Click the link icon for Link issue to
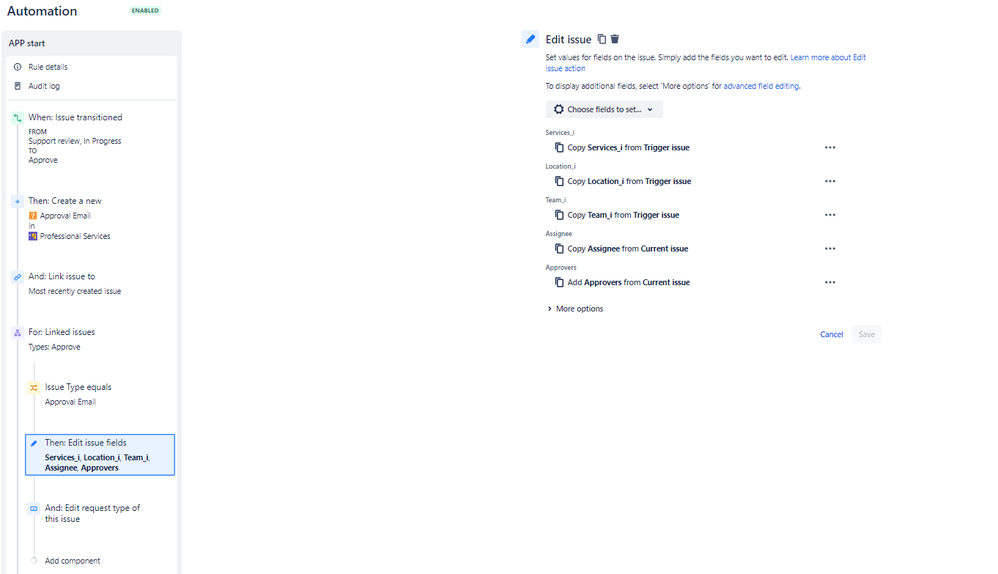Image resolution: width=998 pixels, height=574 pixels. 18,277
